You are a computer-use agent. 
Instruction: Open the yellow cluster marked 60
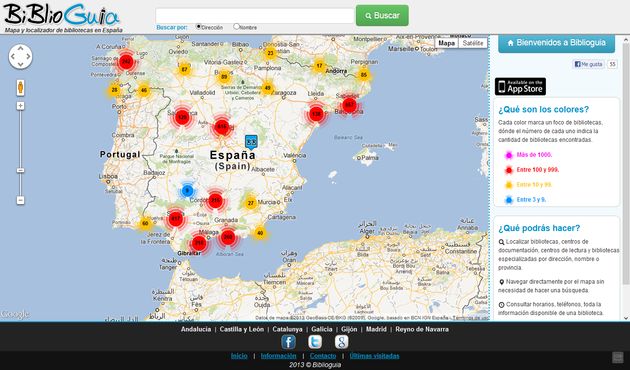pos(145,223)
